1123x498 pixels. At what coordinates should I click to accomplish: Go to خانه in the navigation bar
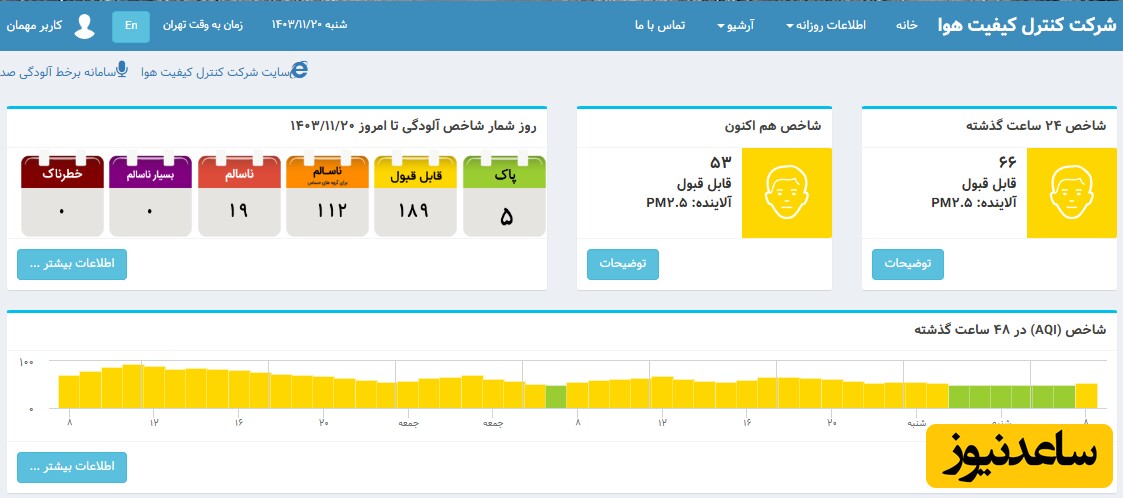(906, 25)
